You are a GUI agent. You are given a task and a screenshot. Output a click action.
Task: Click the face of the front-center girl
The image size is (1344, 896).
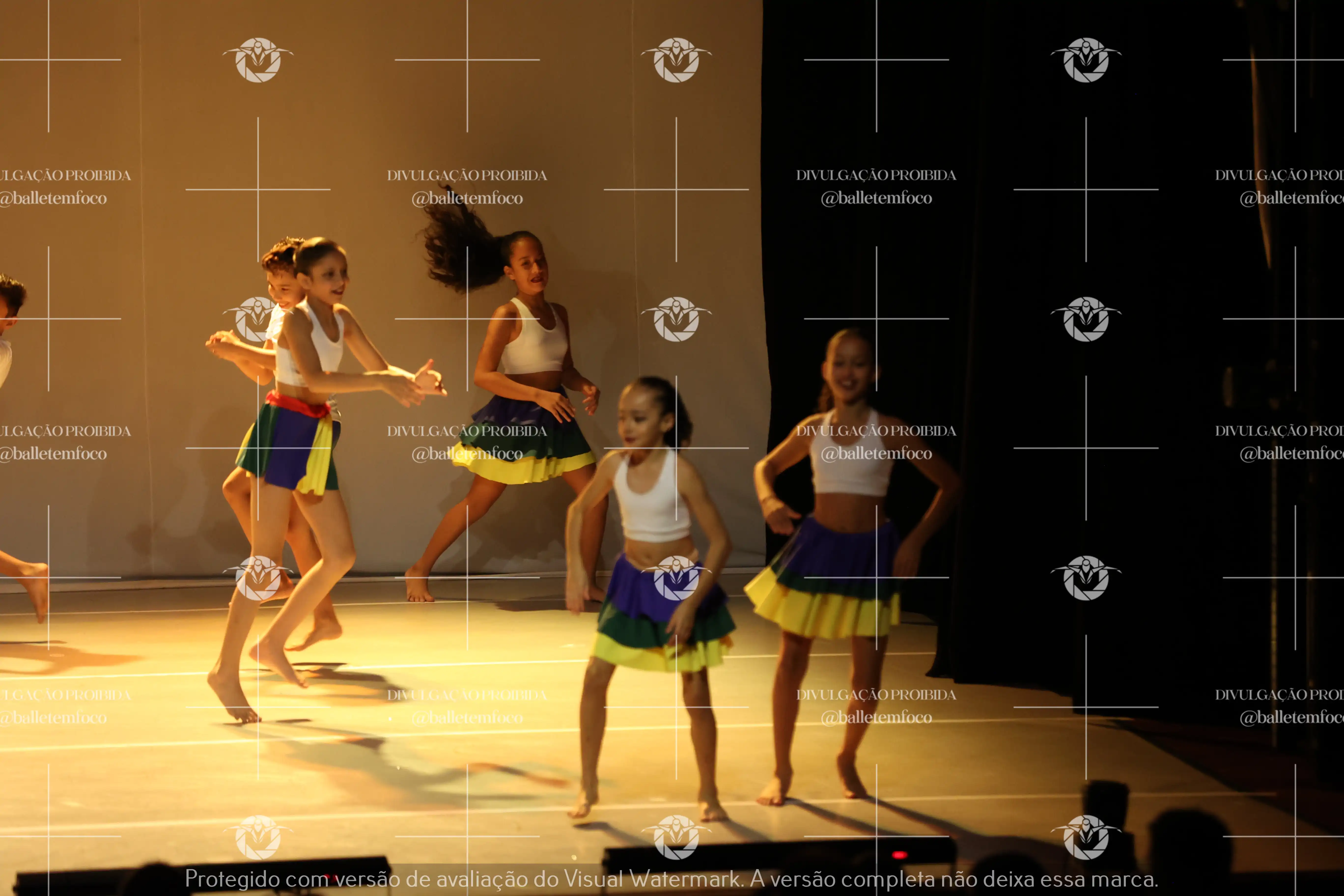coord(640,420)
